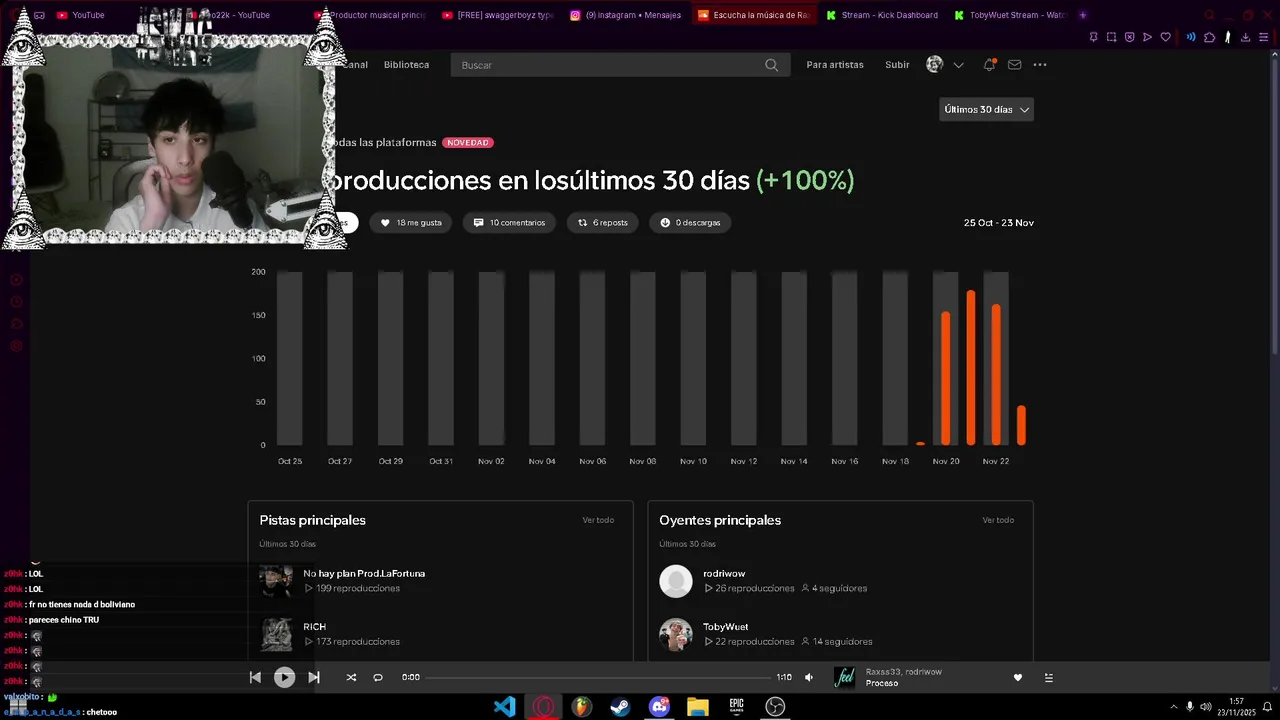1280x720 pixels.
Task: Open the next-up queue icon
Action: [x=1048, y=677]
